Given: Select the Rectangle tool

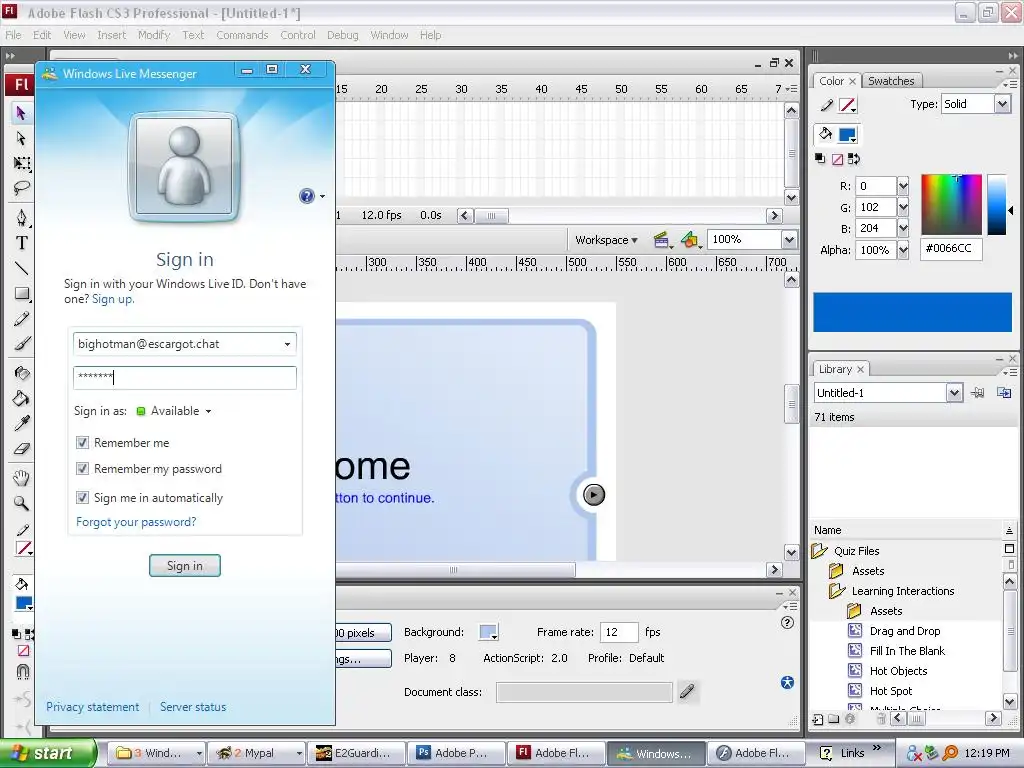Looking at the screenshot, I should [22, 294].
